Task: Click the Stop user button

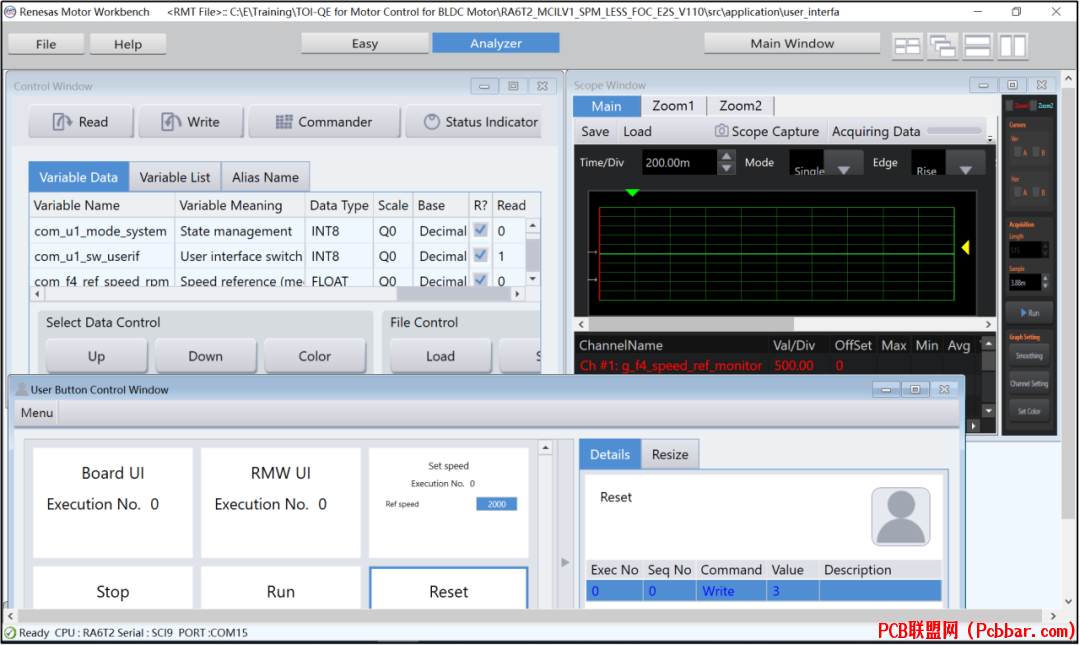Action: tap(113, 588)
